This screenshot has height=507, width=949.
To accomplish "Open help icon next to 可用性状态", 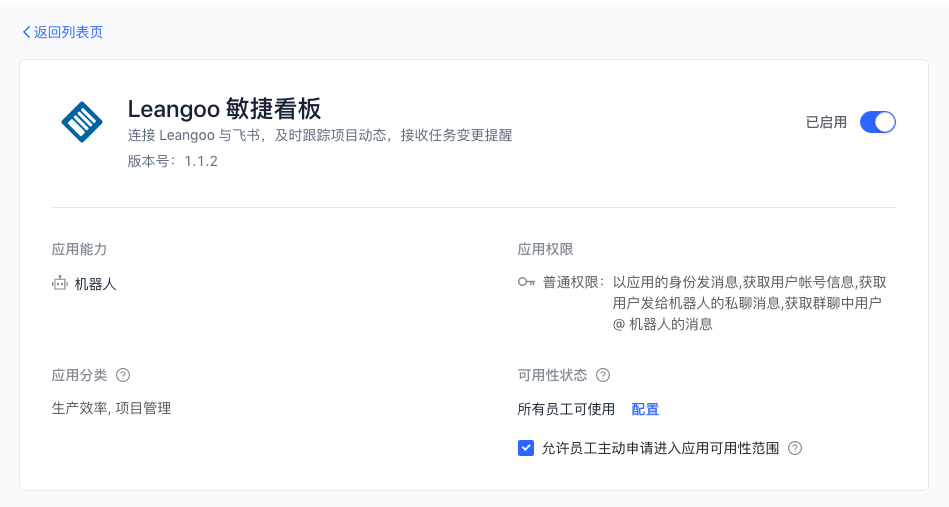I will [x=603, y=376].
